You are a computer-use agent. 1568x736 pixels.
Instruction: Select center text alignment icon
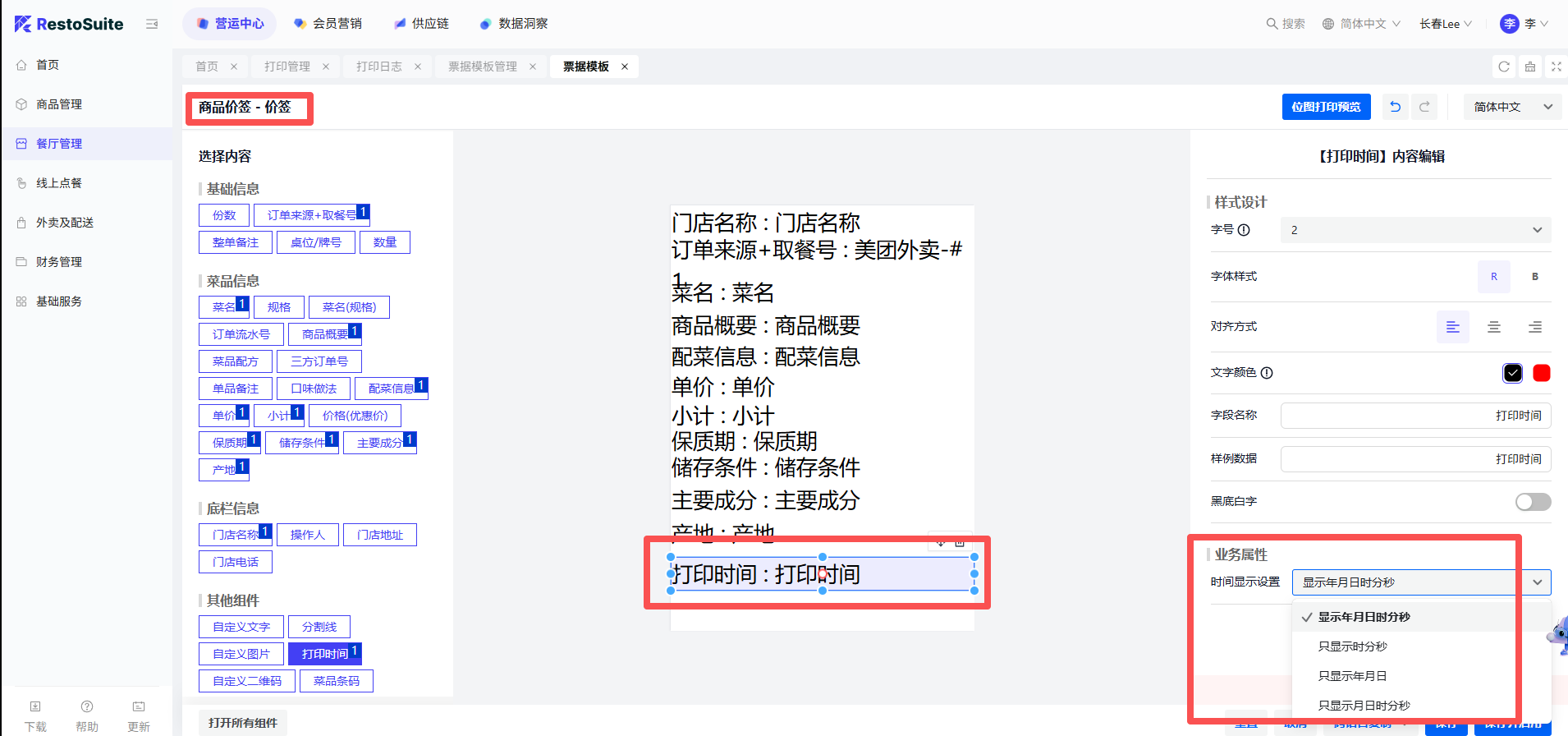(x=1493, y=327)
